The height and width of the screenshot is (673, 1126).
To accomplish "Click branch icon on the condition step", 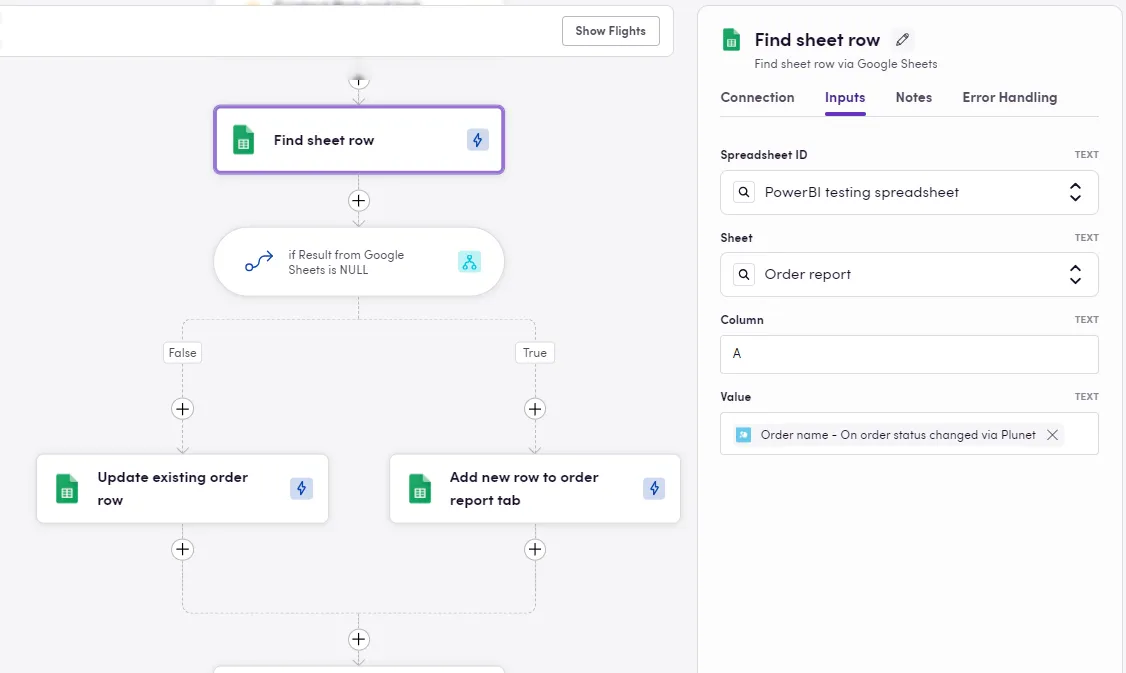I will [x=469, y=262].
